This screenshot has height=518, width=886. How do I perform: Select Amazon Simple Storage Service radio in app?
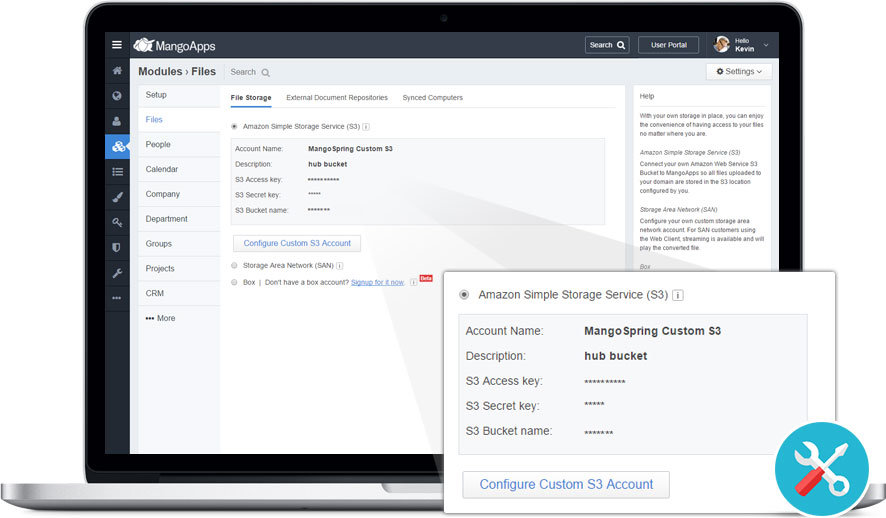point(234,127)
